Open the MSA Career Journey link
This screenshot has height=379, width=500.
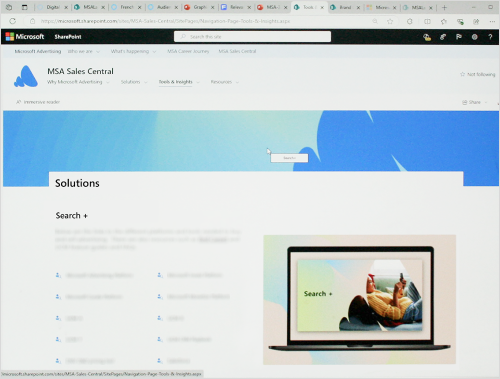188,51
